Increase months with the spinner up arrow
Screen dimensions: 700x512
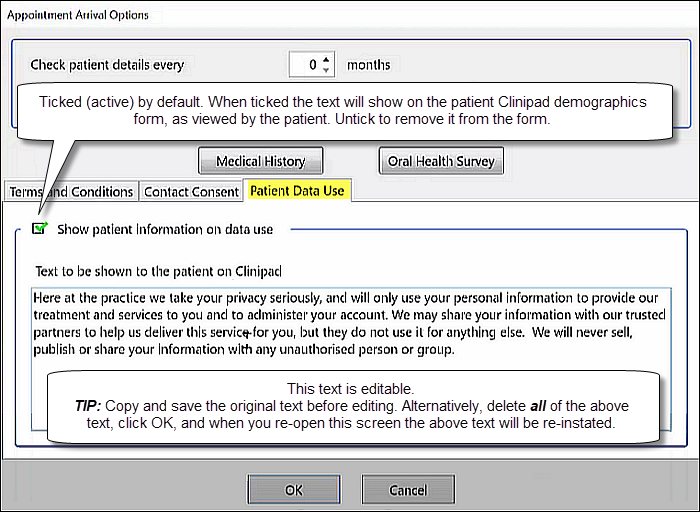click(x=326, y=60)
